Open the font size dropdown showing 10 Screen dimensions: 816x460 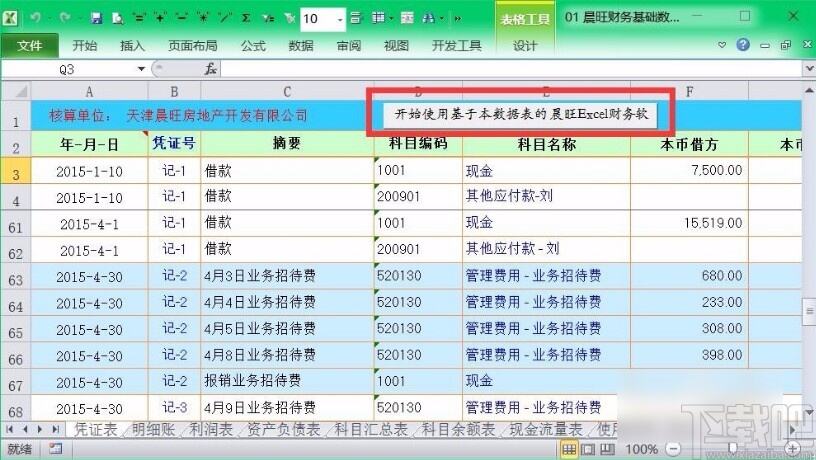coord(340,19)
